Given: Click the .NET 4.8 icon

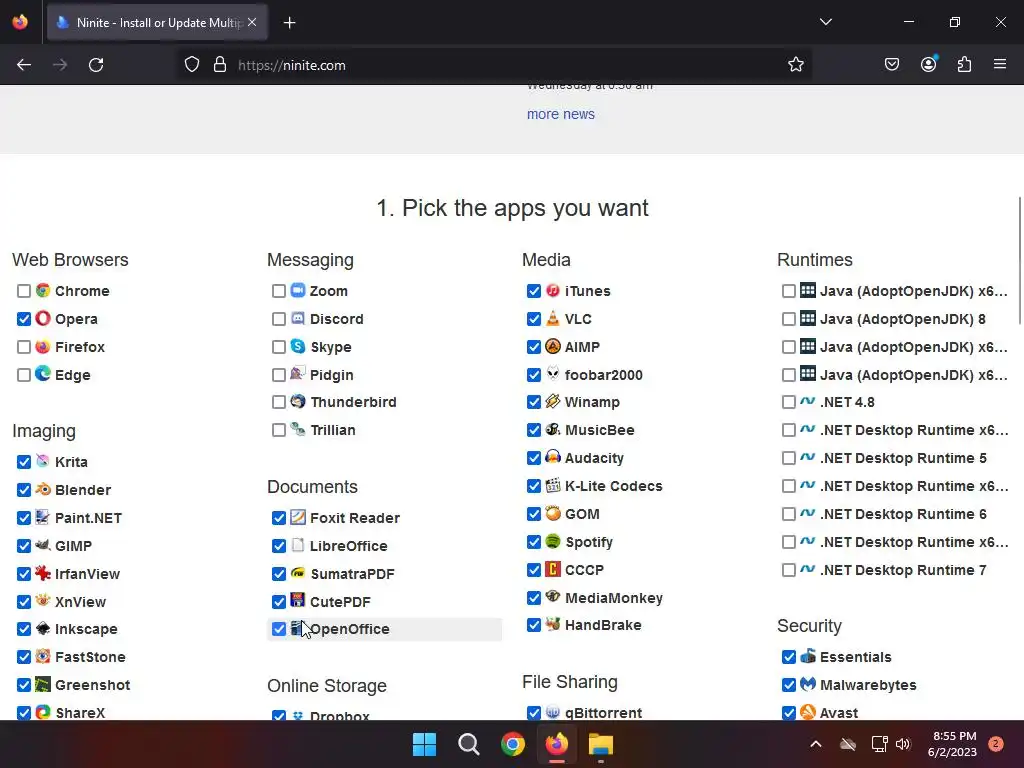Looking at the screenshot, I should (808, 402).
